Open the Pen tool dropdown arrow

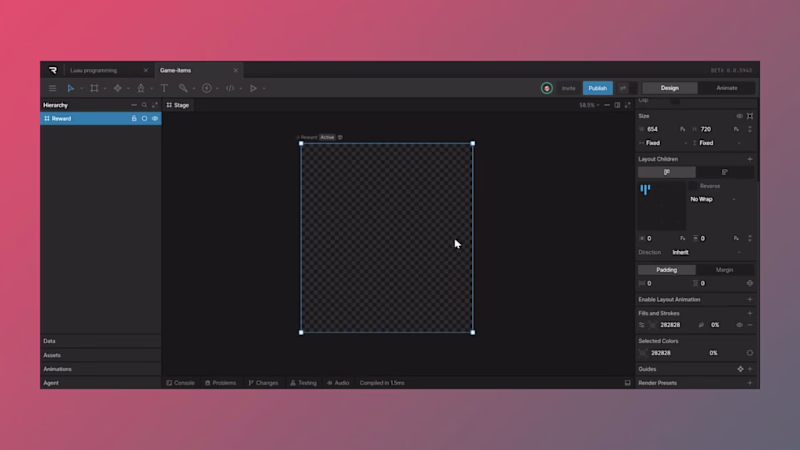pyautogui.click(x=152, y=89)
